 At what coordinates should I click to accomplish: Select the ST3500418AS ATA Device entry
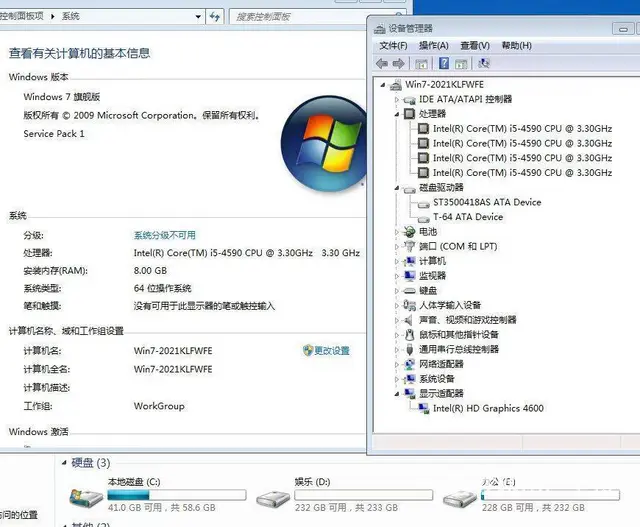tap(487, 202)
